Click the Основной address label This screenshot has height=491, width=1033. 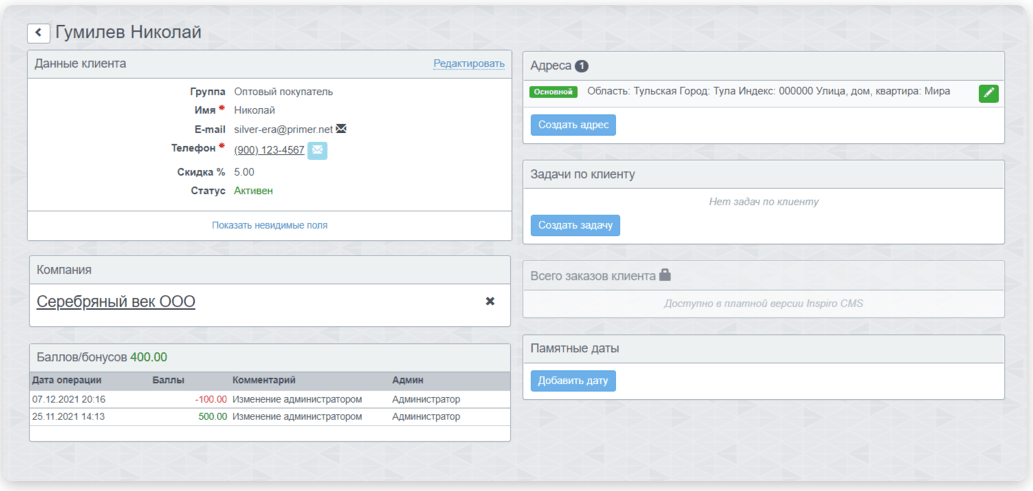click(x=554, y=92)
